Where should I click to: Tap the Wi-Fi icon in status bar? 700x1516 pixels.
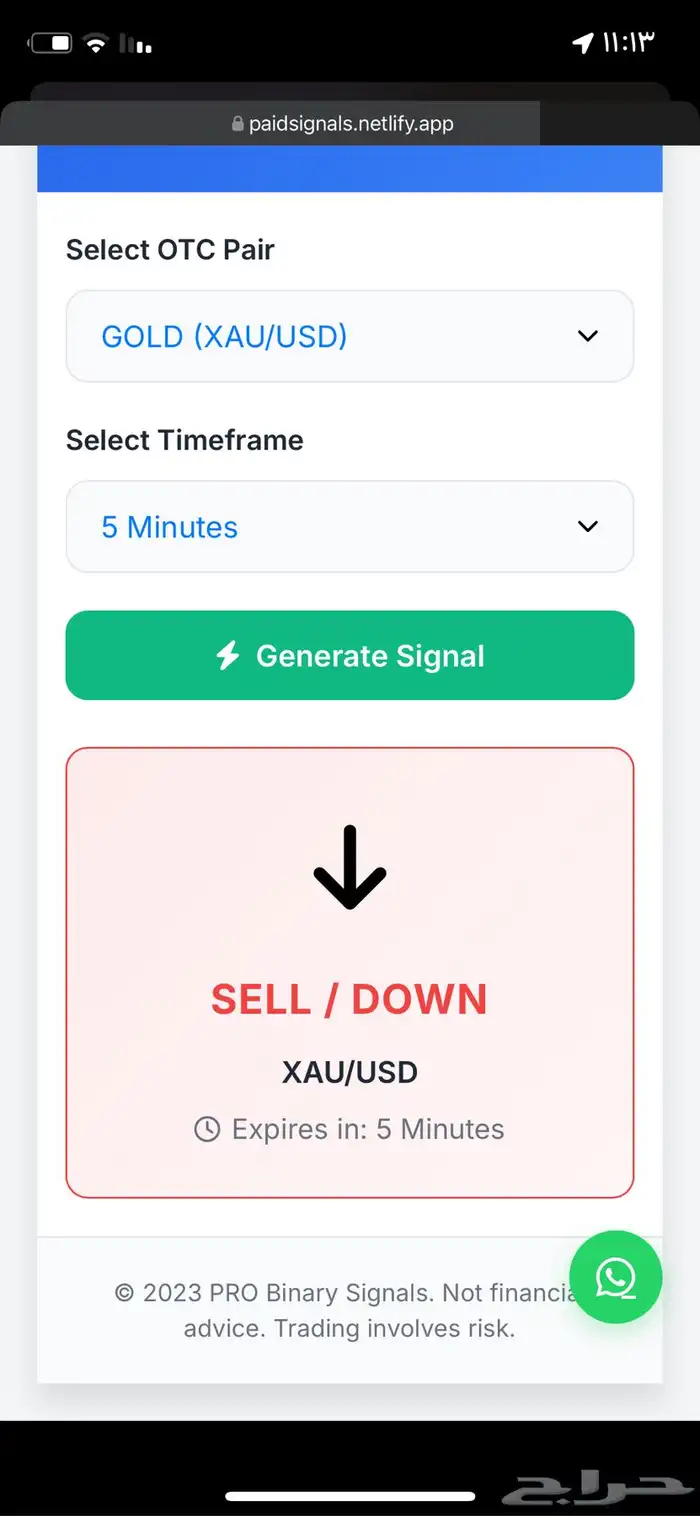[96, 43]
